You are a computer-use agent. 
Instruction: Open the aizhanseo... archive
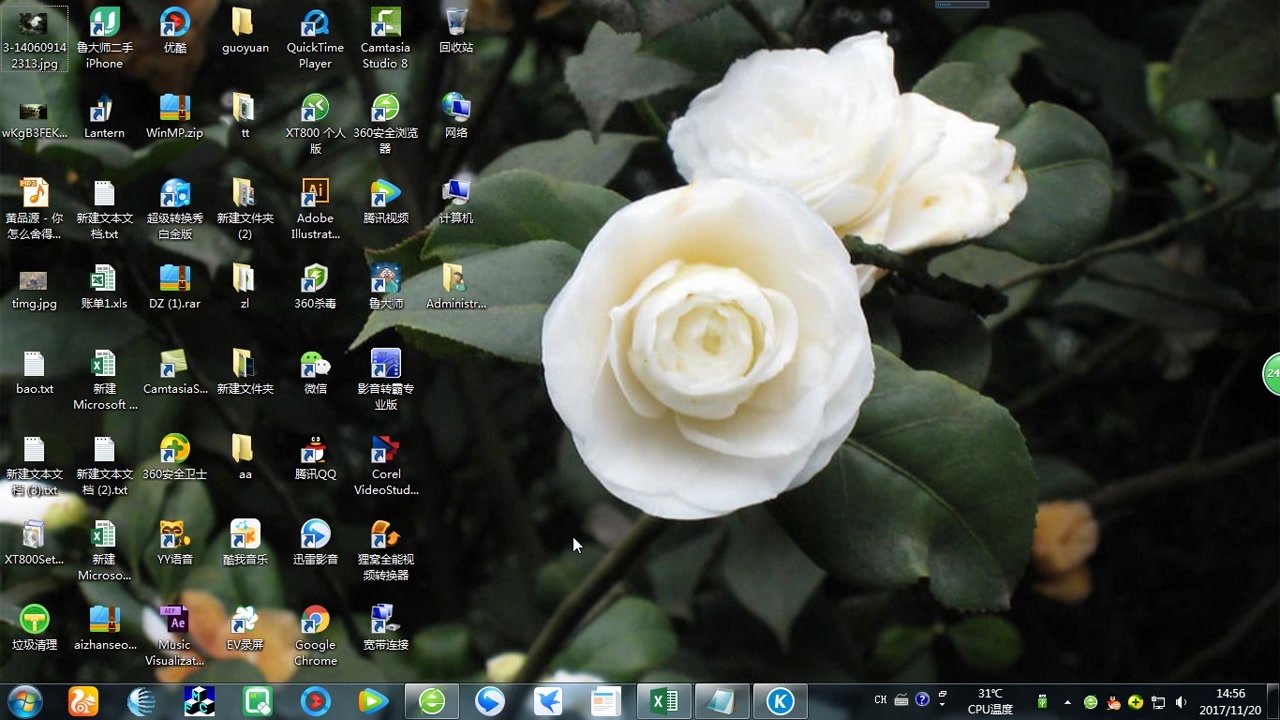coord(104,628)
